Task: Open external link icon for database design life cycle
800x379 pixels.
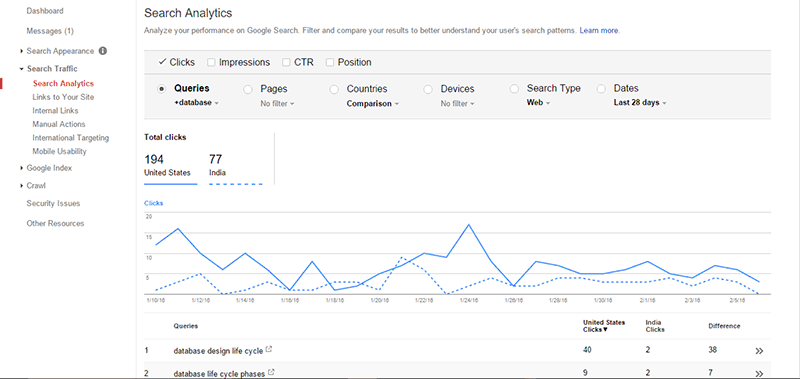Action: (269, 350)
